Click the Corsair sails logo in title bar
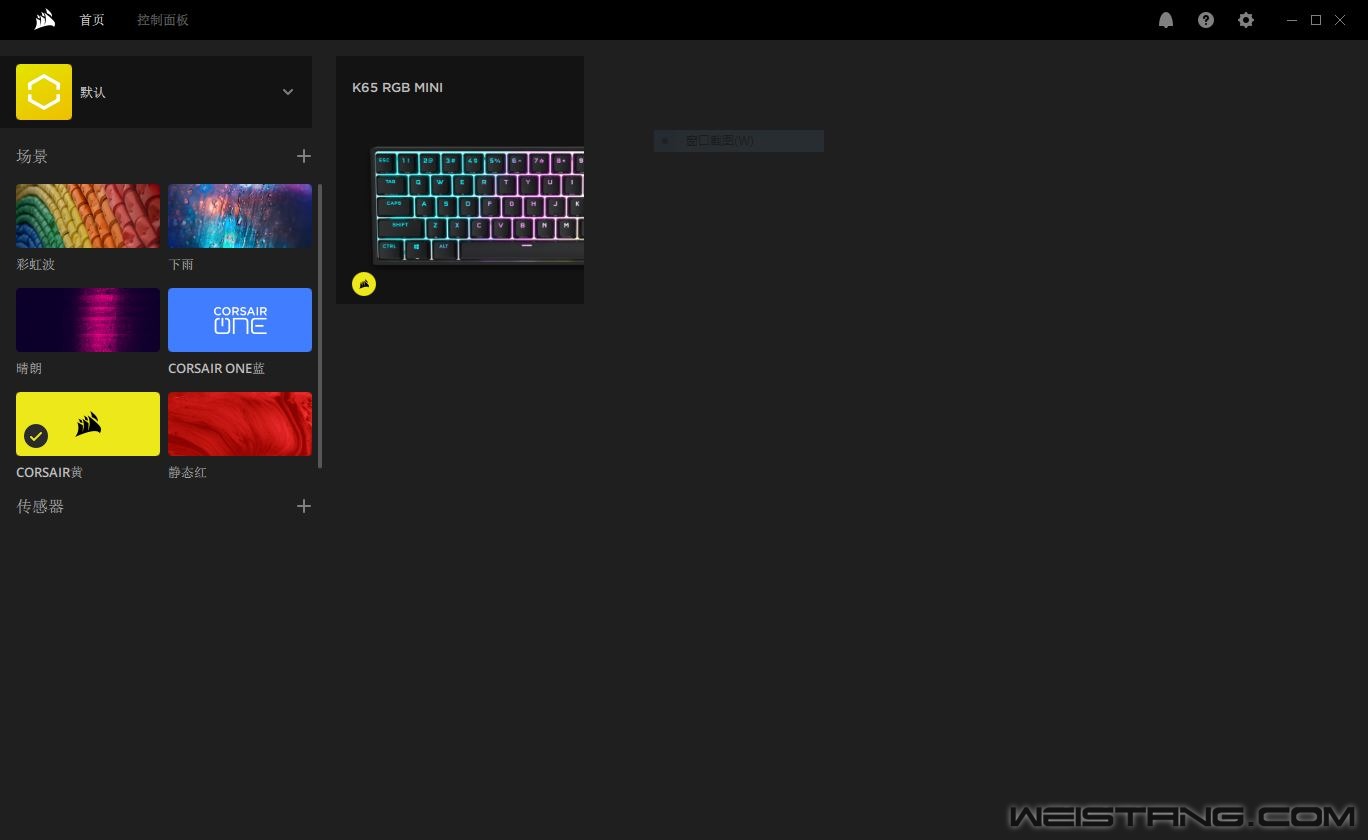This screenshot has width=1368, height=840. tap(44, 20)
